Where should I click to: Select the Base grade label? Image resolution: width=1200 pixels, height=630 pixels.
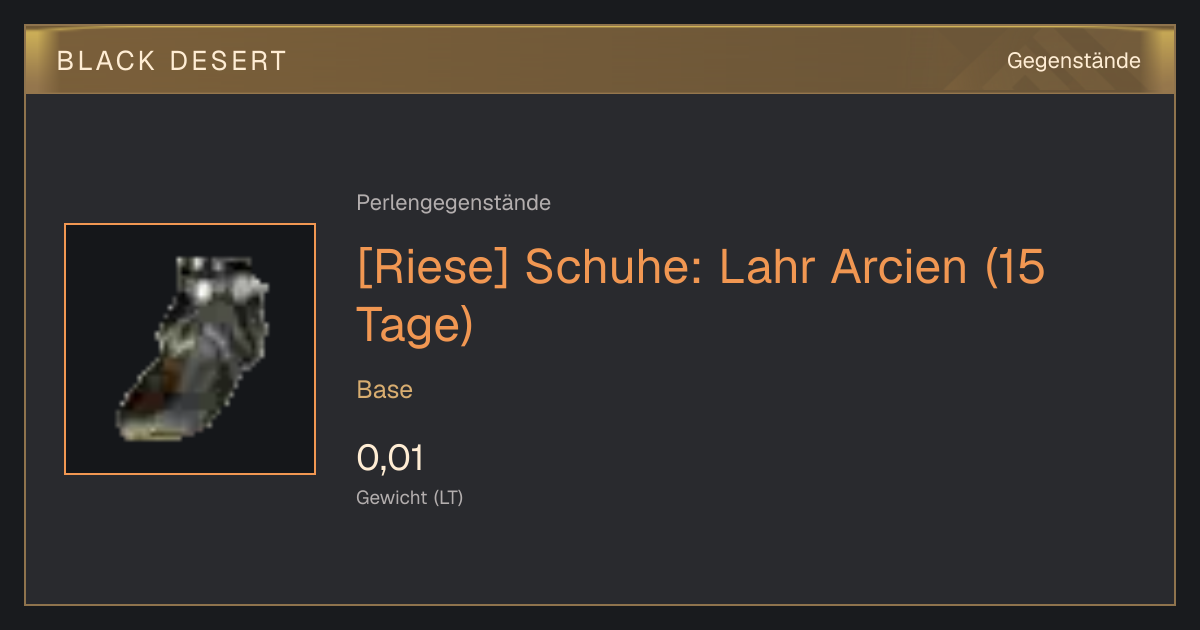click(385, 390)
